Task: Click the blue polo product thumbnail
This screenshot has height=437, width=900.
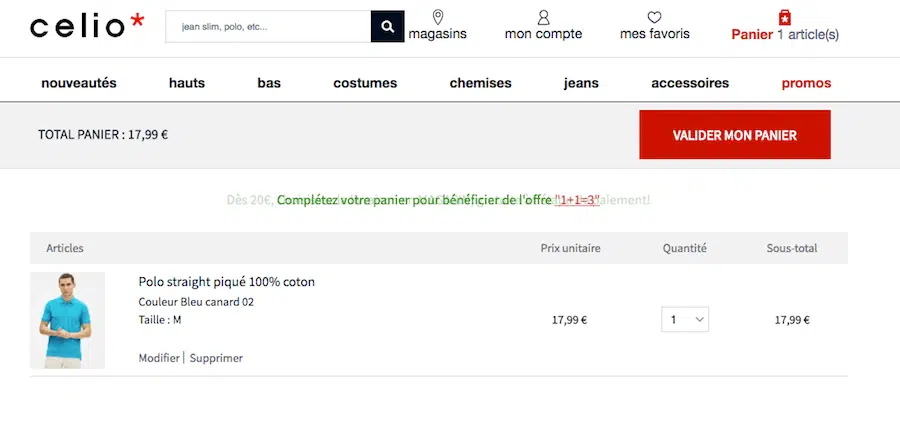Action: tap(67, 320)
